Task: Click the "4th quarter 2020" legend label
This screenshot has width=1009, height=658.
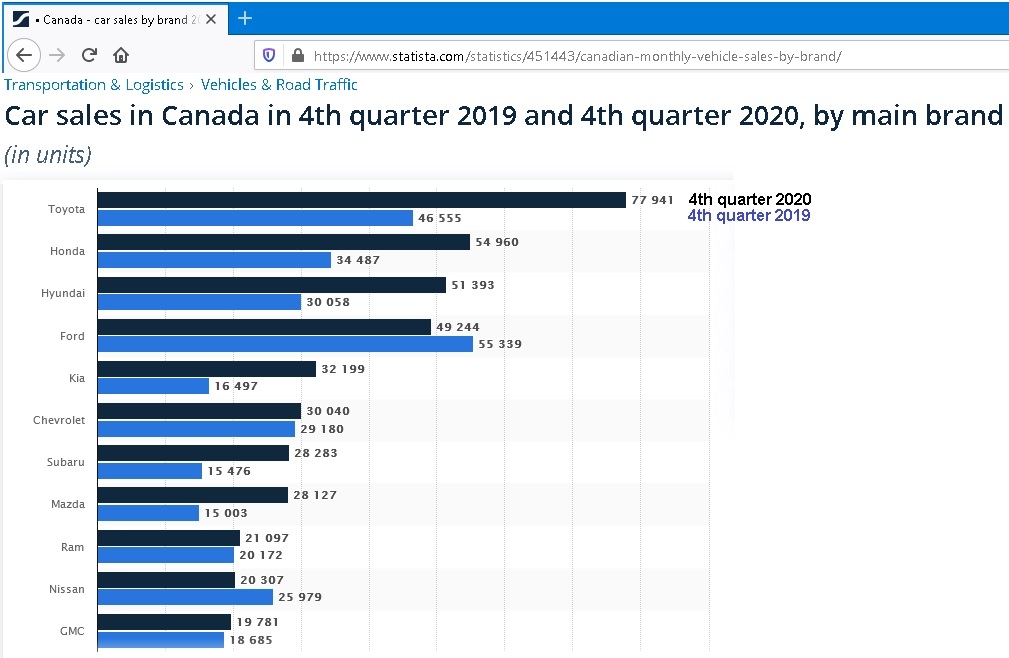Action: point(750,199)
